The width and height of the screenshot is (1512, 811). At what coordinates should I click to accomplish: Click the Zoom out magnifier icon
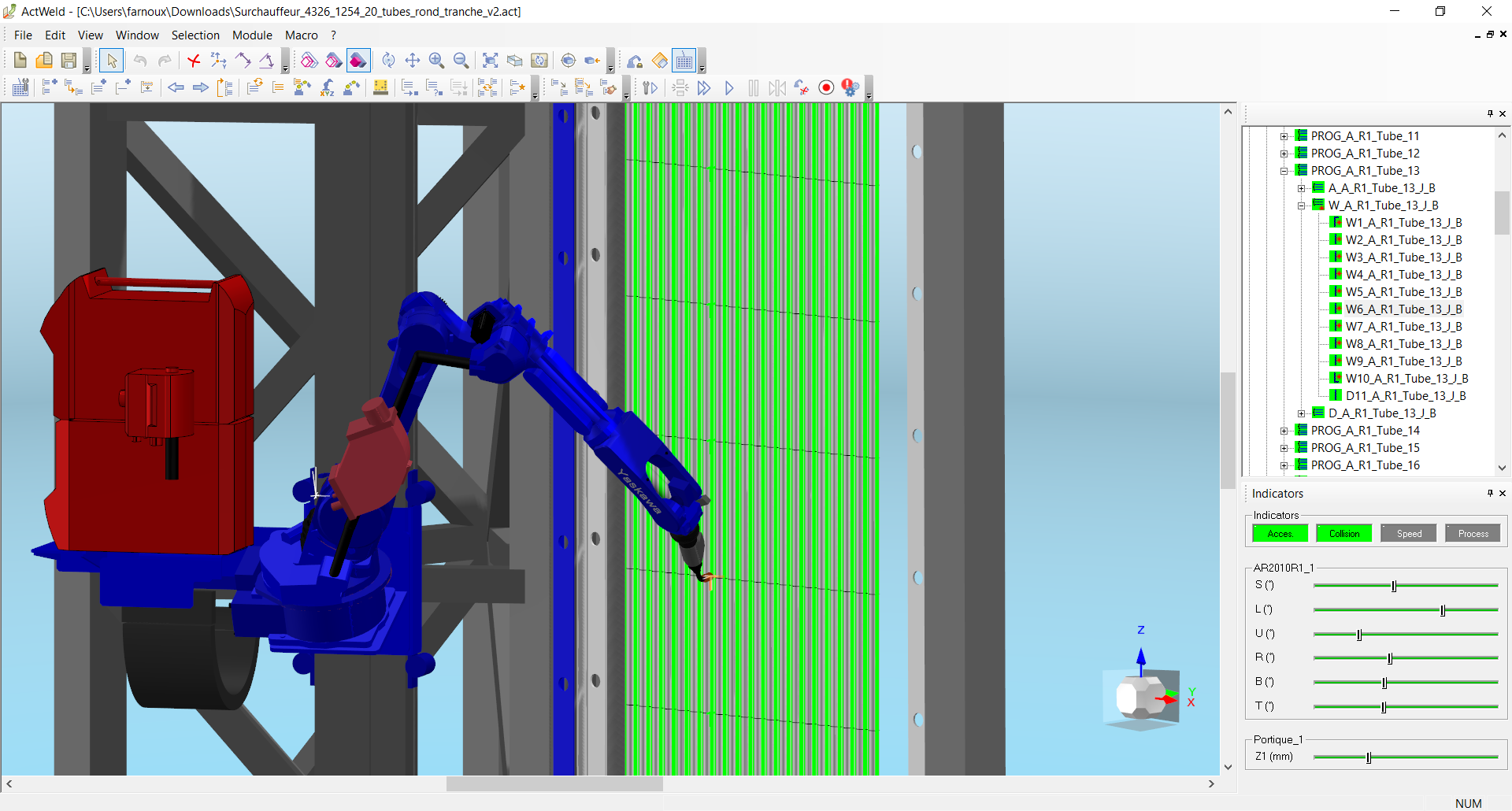(461, 61)
